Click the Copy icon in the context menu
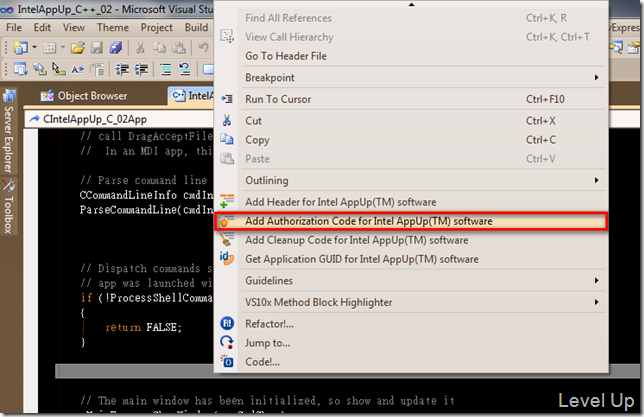This screenshot has height=417, width=644. tap(227, 139)
